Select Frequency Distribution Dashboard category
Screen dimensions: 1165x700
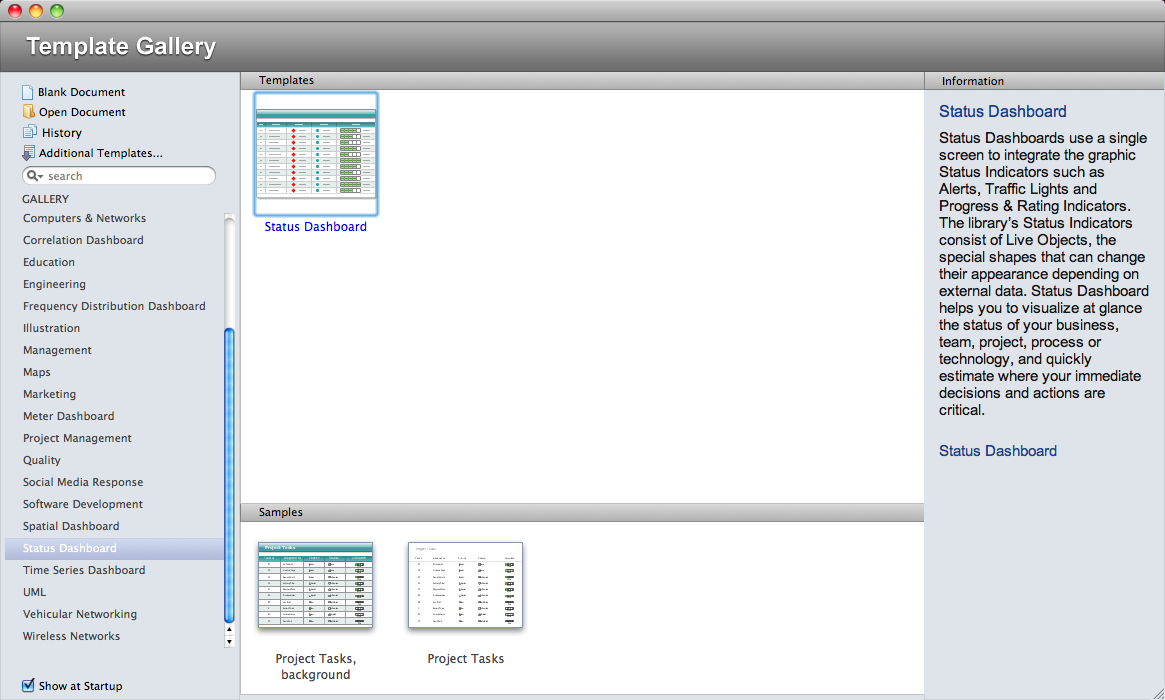coord(114,306)
